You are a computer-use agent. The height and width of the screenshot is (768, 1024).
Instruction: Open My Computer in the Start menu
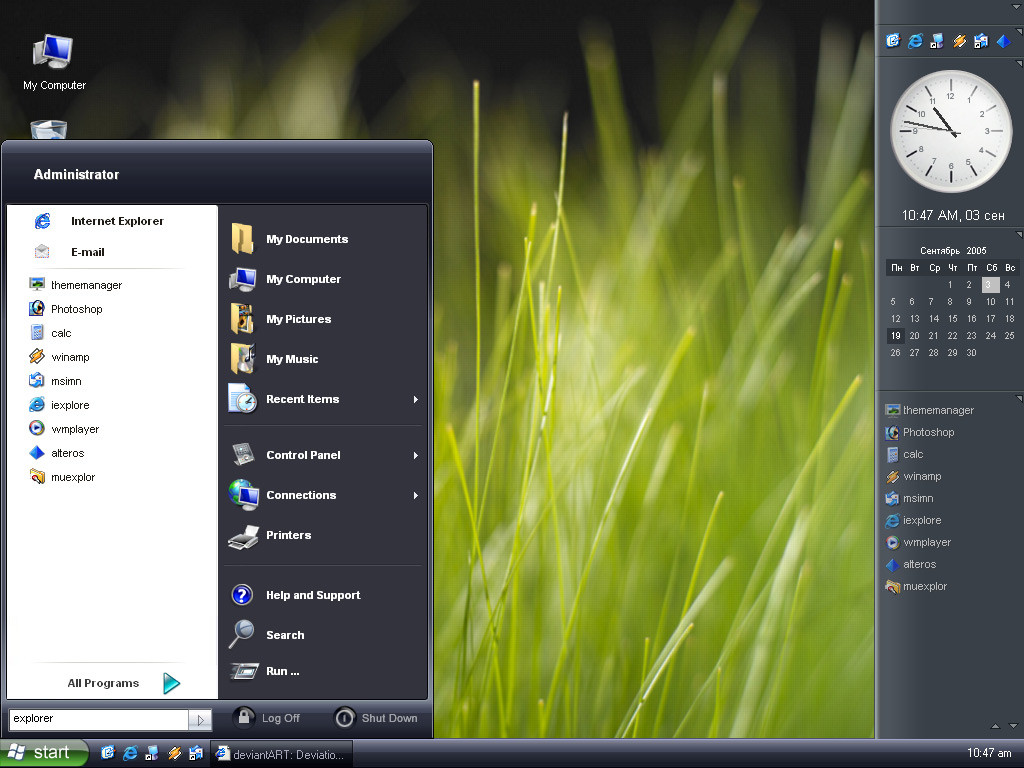coord(285,279)
